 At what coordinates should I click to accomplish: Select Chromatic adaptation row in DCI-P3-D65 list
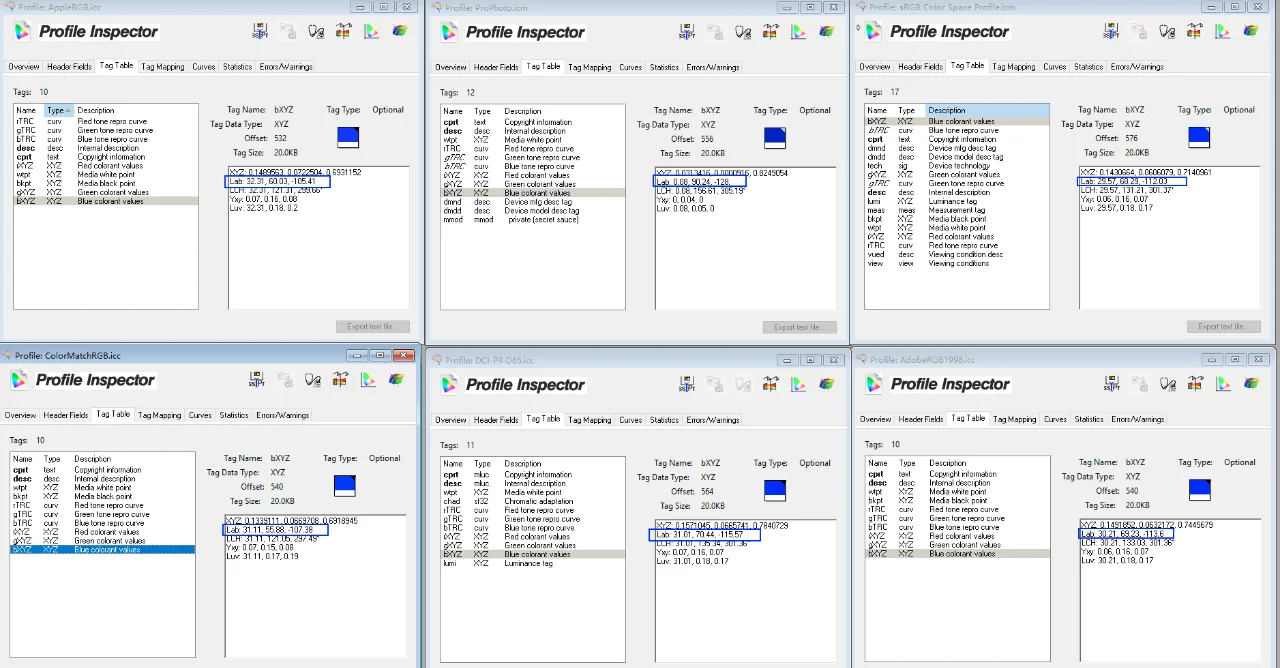(532, 501)
